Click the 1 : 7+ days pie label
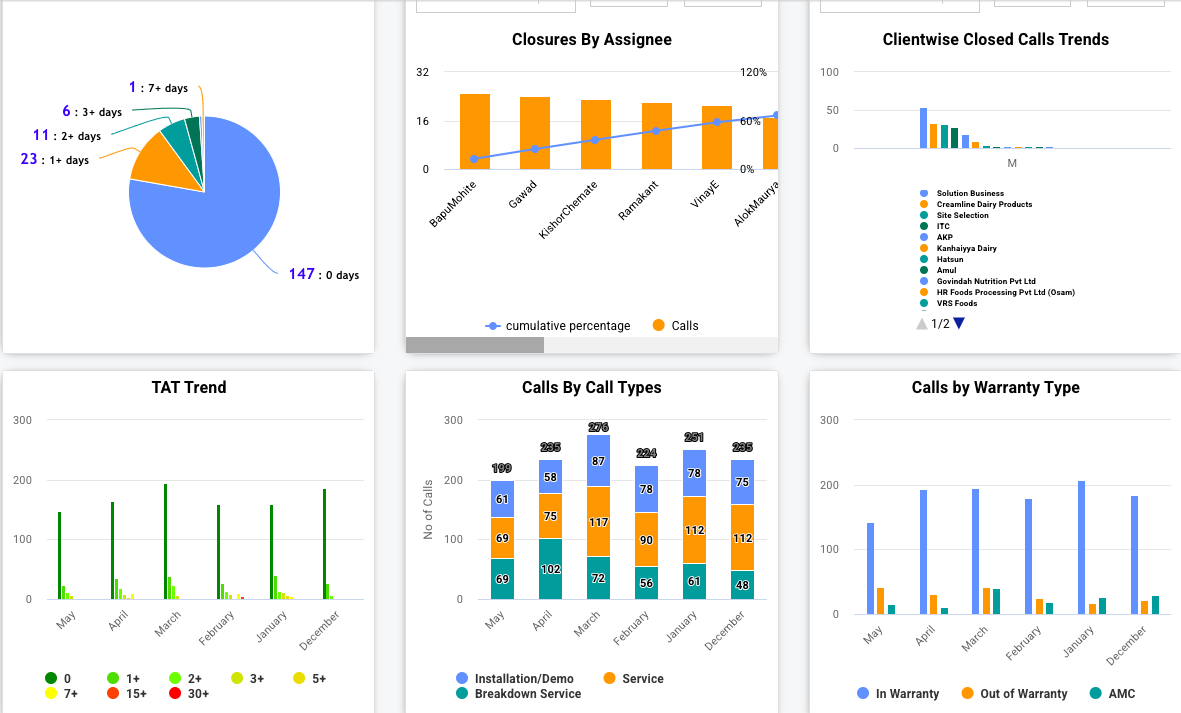The image size is (1181, 713). [x=158, y=87]
